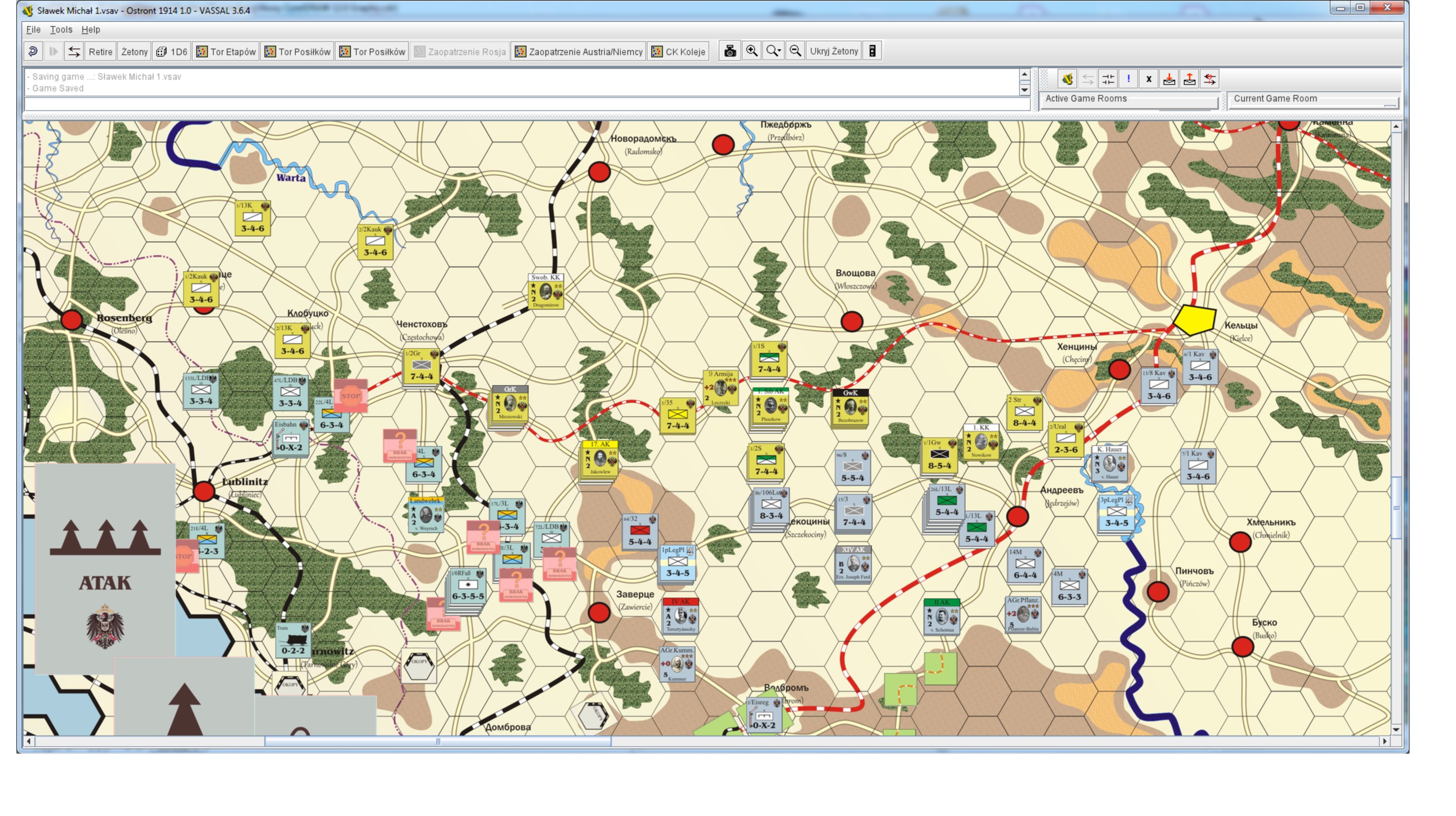1456x816 pixels.
Task: Click the zoom out magnifier icon
Action: coord(795,52)
